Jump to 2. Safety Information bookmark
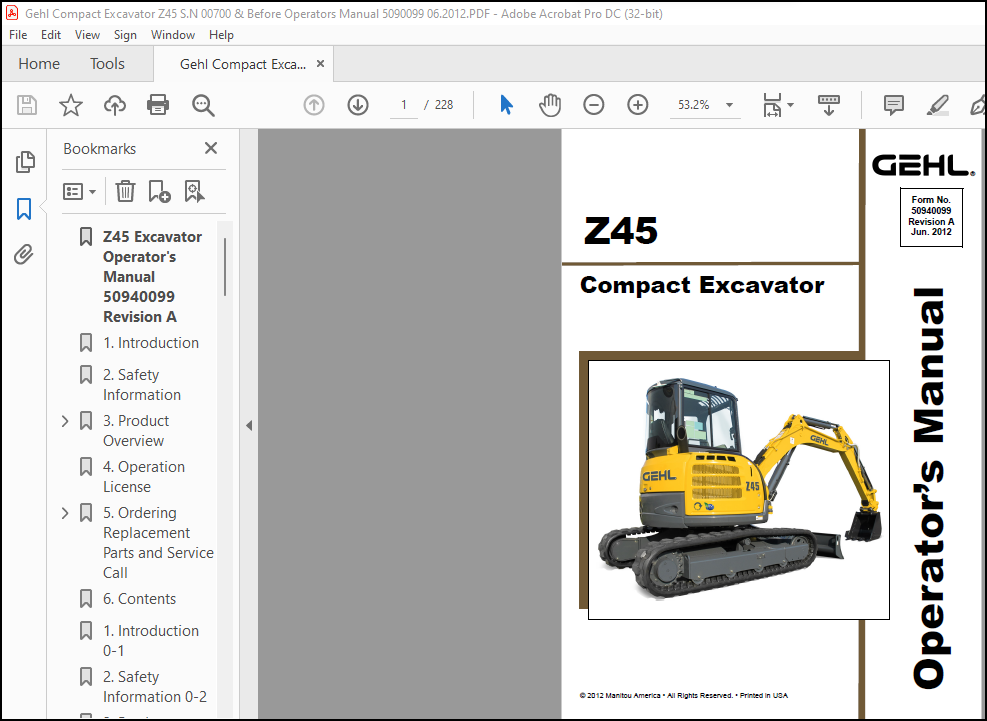This screenshot has height=721, width=987. [x=142, y=385]
